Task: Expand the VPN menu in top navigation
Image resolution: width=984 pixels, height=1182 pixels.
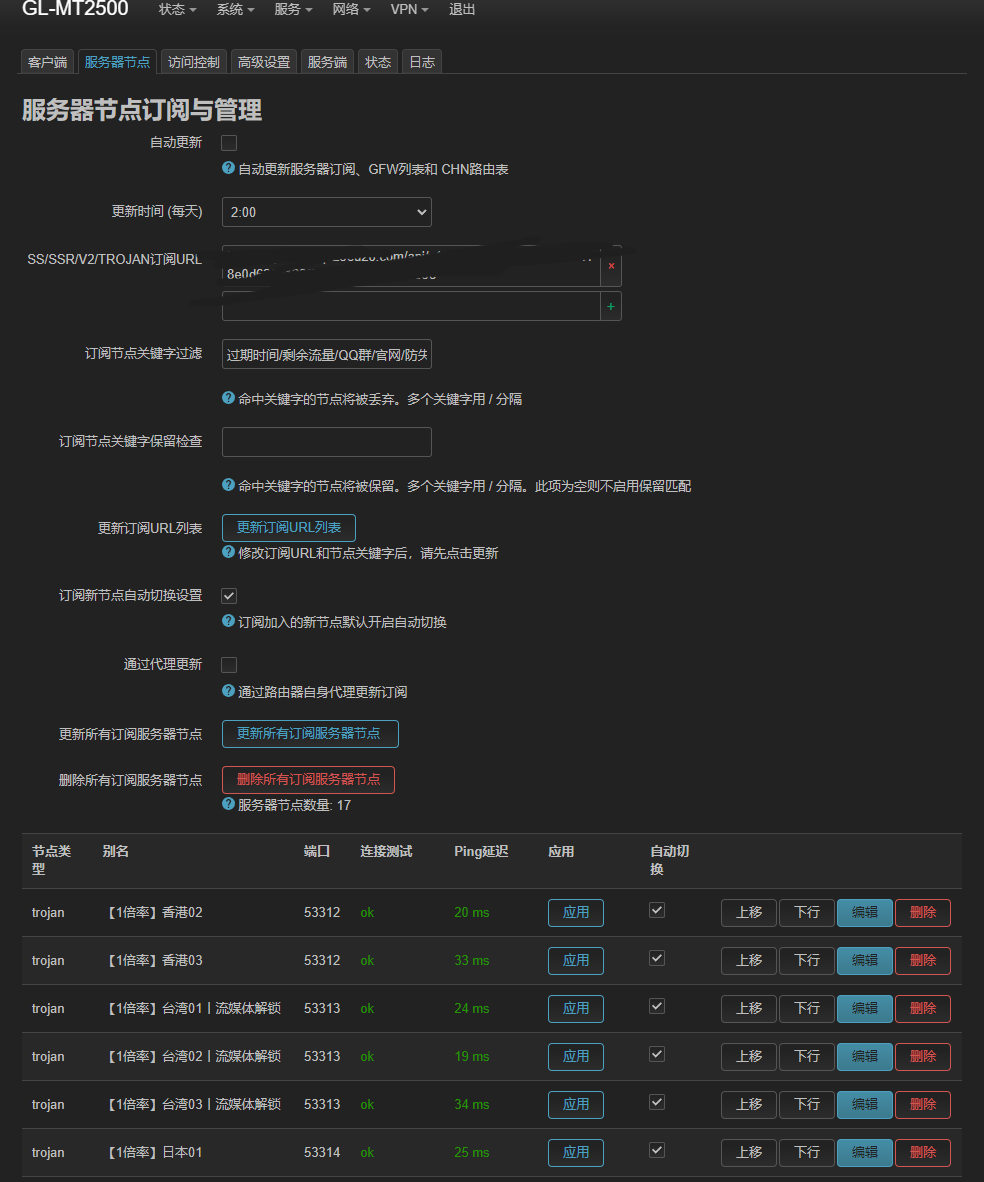Action: [409, 10]
